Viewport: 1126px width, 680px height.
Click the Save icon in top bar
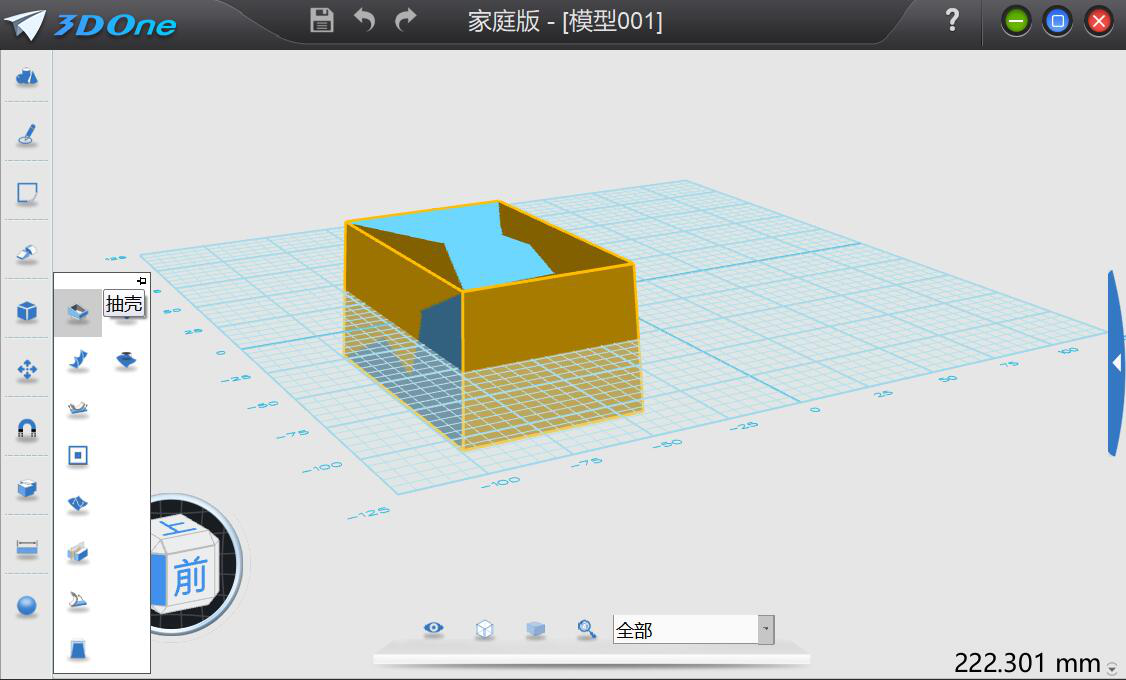click(x=320, y=20)
